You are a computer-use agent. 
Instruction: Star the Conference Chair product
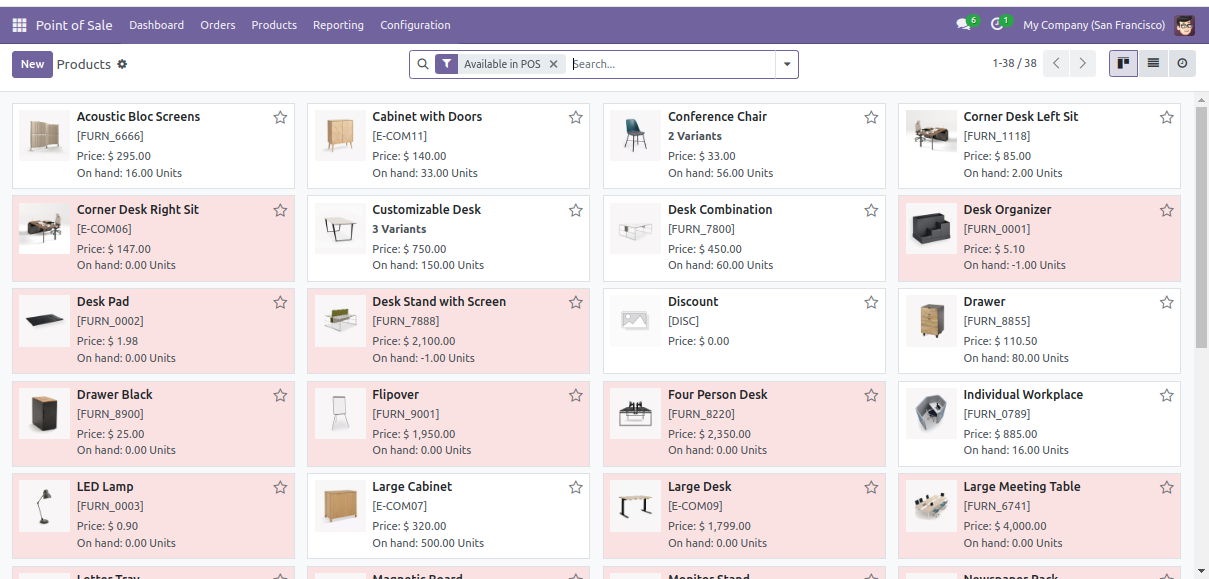coord(871,118)
